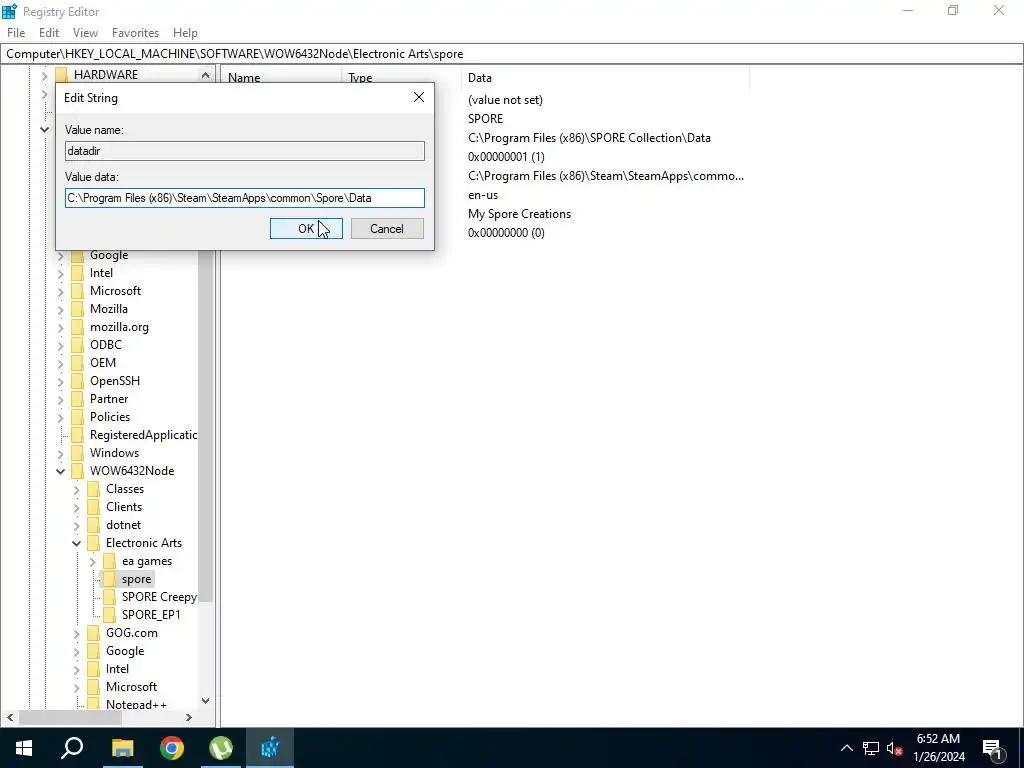Click the (value not set) data entry
The width and height of the screenshot is (1024, 768).
click(505, 100)
